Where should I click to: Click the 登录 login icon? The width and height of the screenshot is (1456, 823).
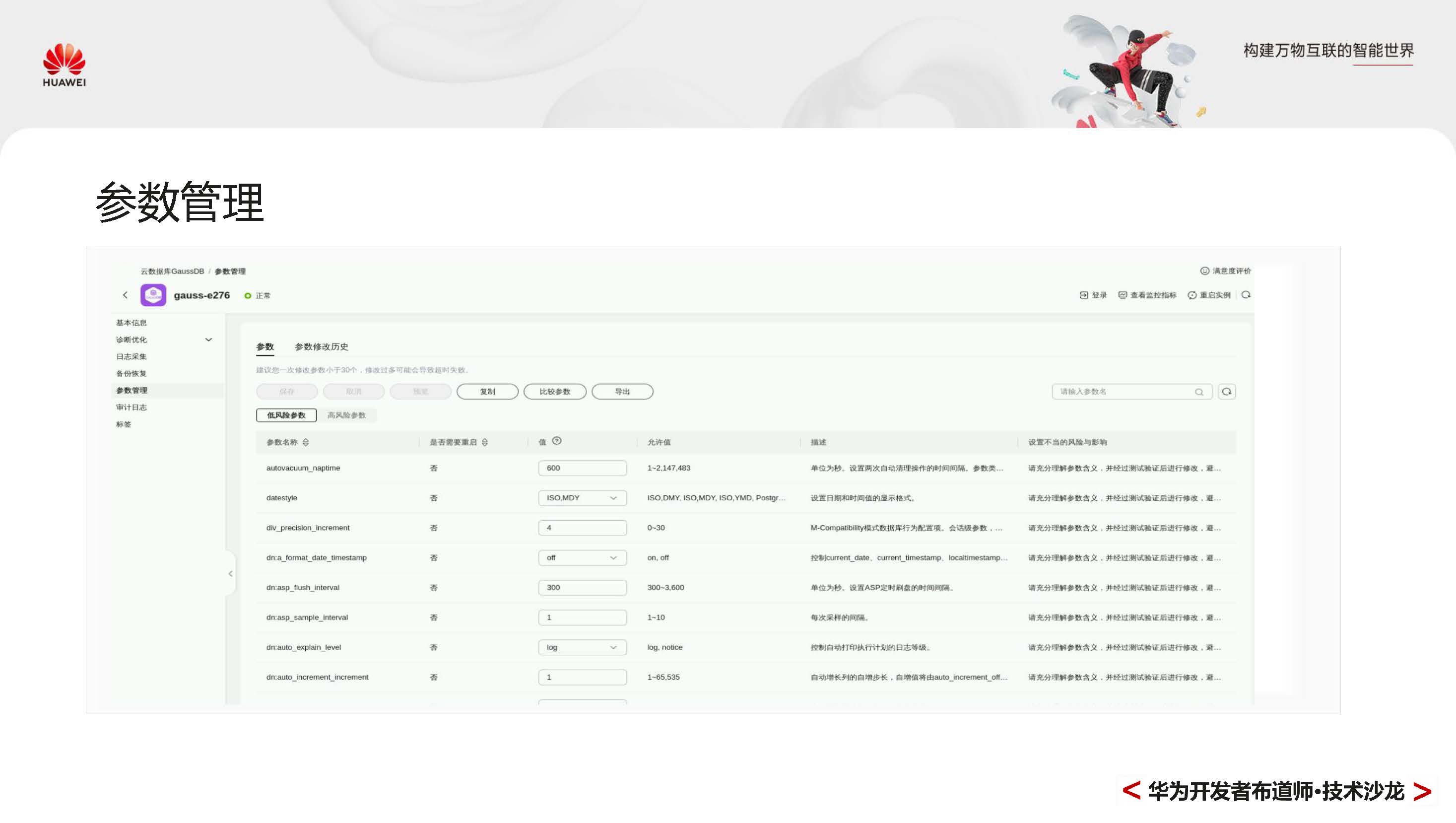[x=1083, y=295]
